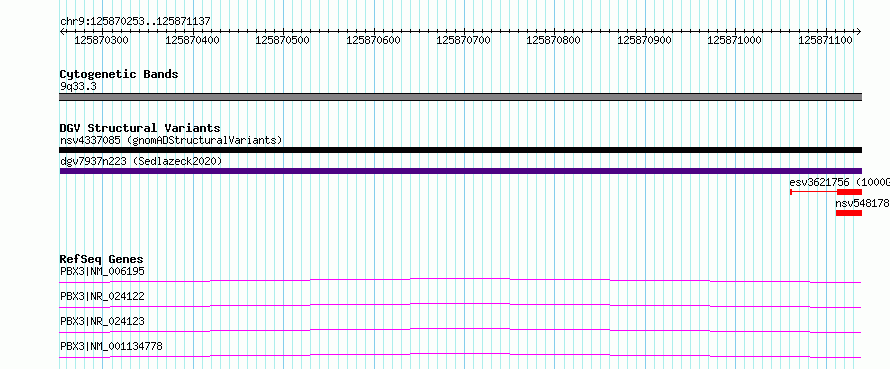This screenshot has width=890, height=369.
Task: Click the right arrow end of ruler
Action: 859,32
